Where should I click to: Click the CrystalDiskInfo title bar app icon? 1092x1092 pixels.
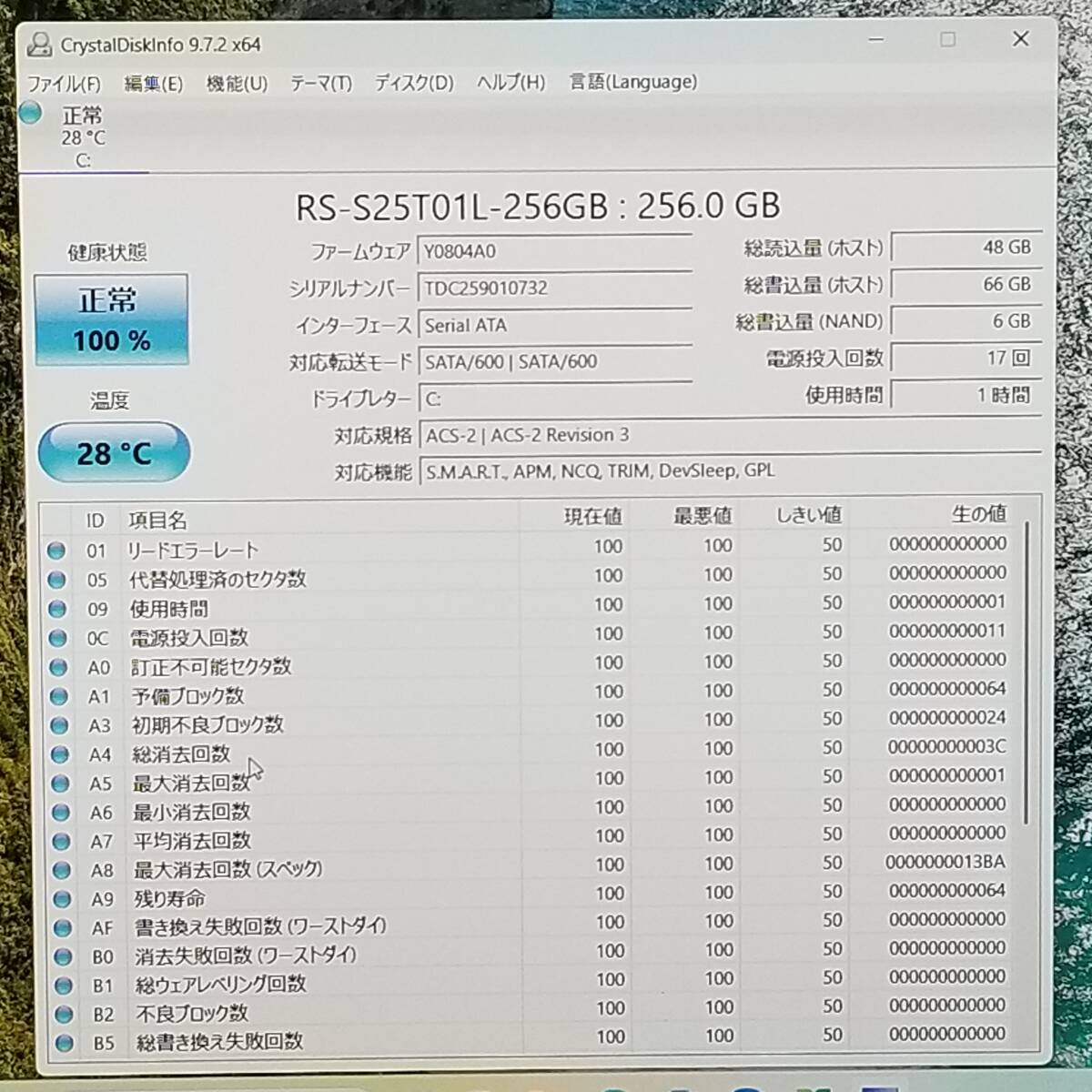(x=39, y=44)
